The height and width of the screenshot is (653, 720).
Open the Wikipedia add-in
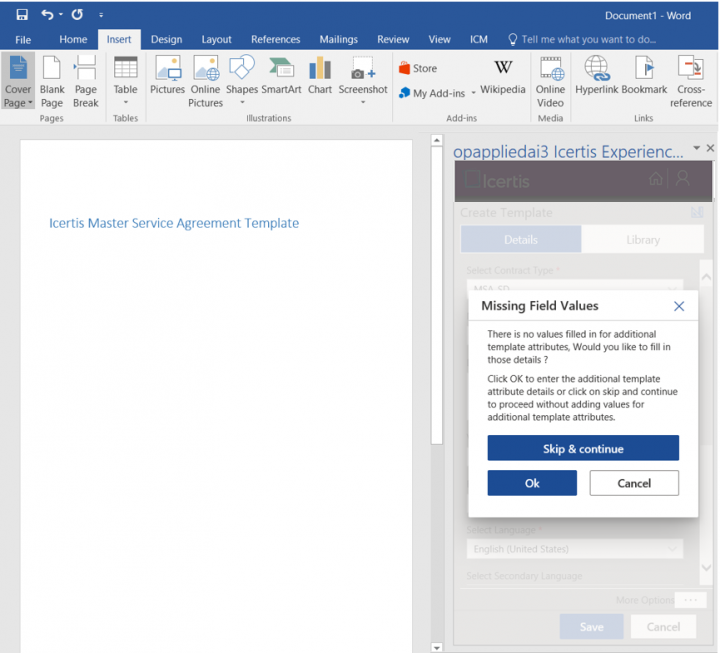pos(503,77)
